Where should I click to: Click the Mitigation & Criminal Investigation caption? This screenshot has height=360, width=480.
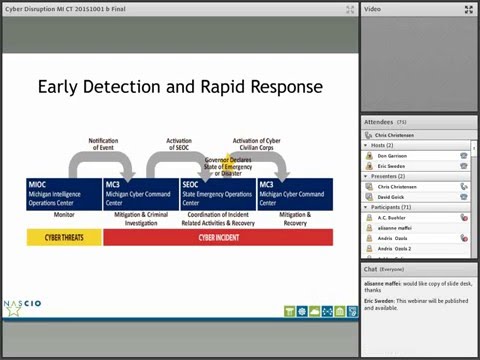tap(141, 219)
